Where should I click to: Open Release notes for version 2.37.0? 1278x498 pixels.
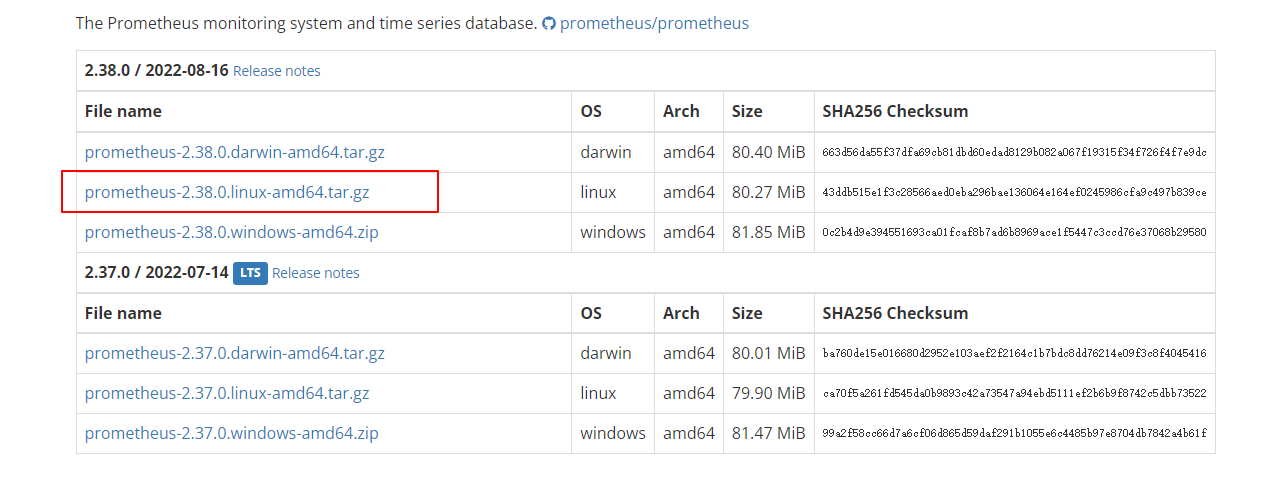(316, 273)
